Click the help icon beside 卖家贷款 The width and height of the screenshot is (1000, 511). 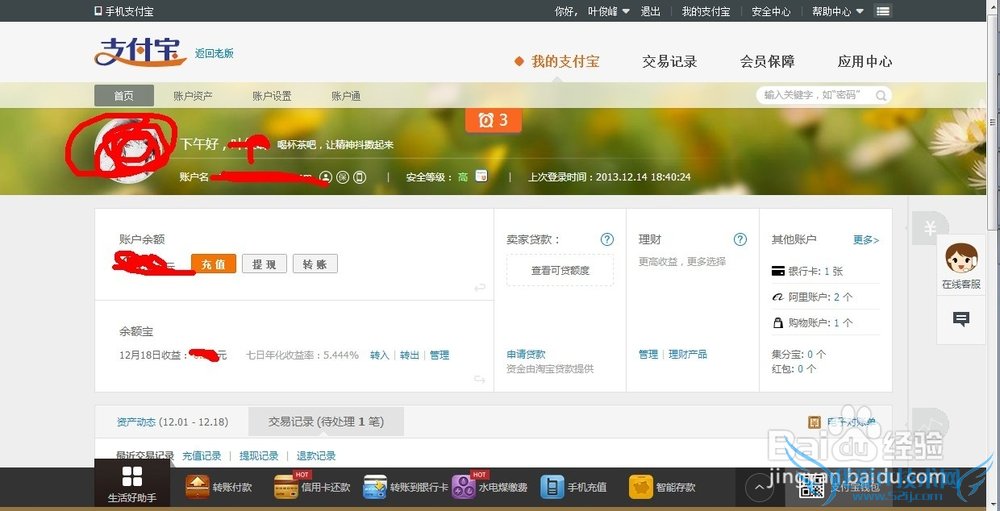click(607, 239)
